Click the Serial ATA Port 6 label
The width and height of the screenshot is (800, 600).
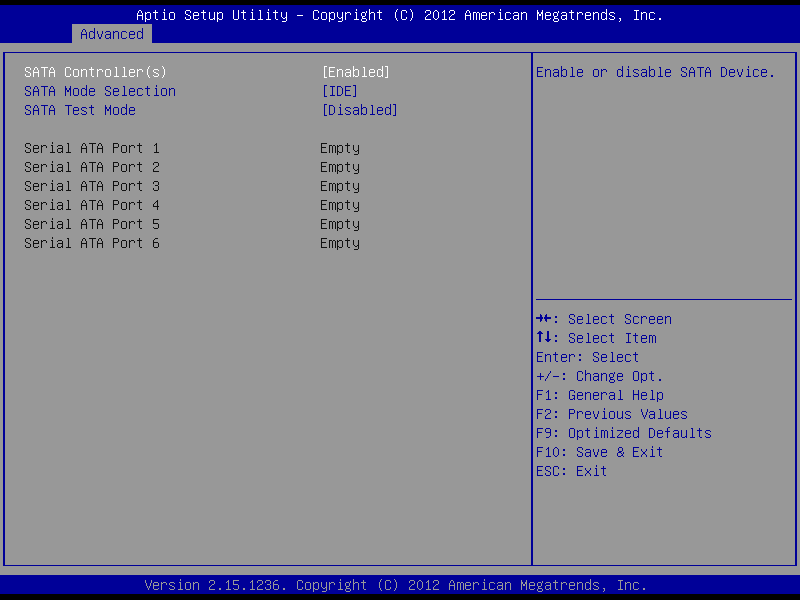pyautogui.click(x=91, y=243)
